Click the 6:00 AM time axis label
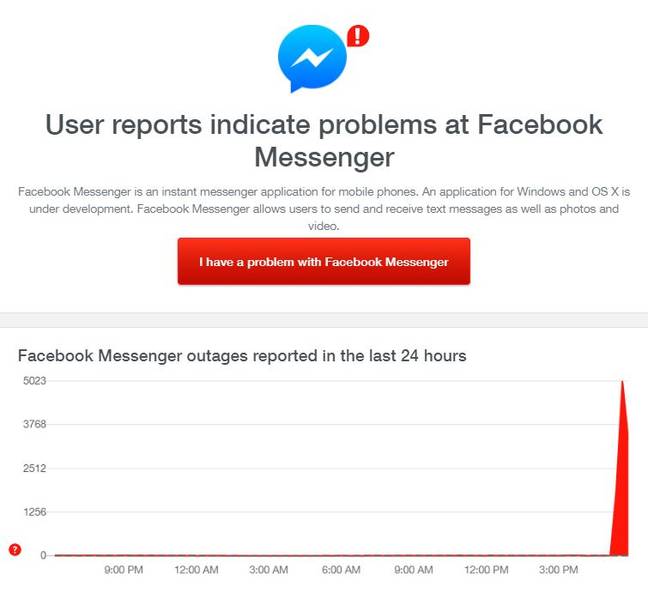The image size is (648, 599). coord(341,570)
